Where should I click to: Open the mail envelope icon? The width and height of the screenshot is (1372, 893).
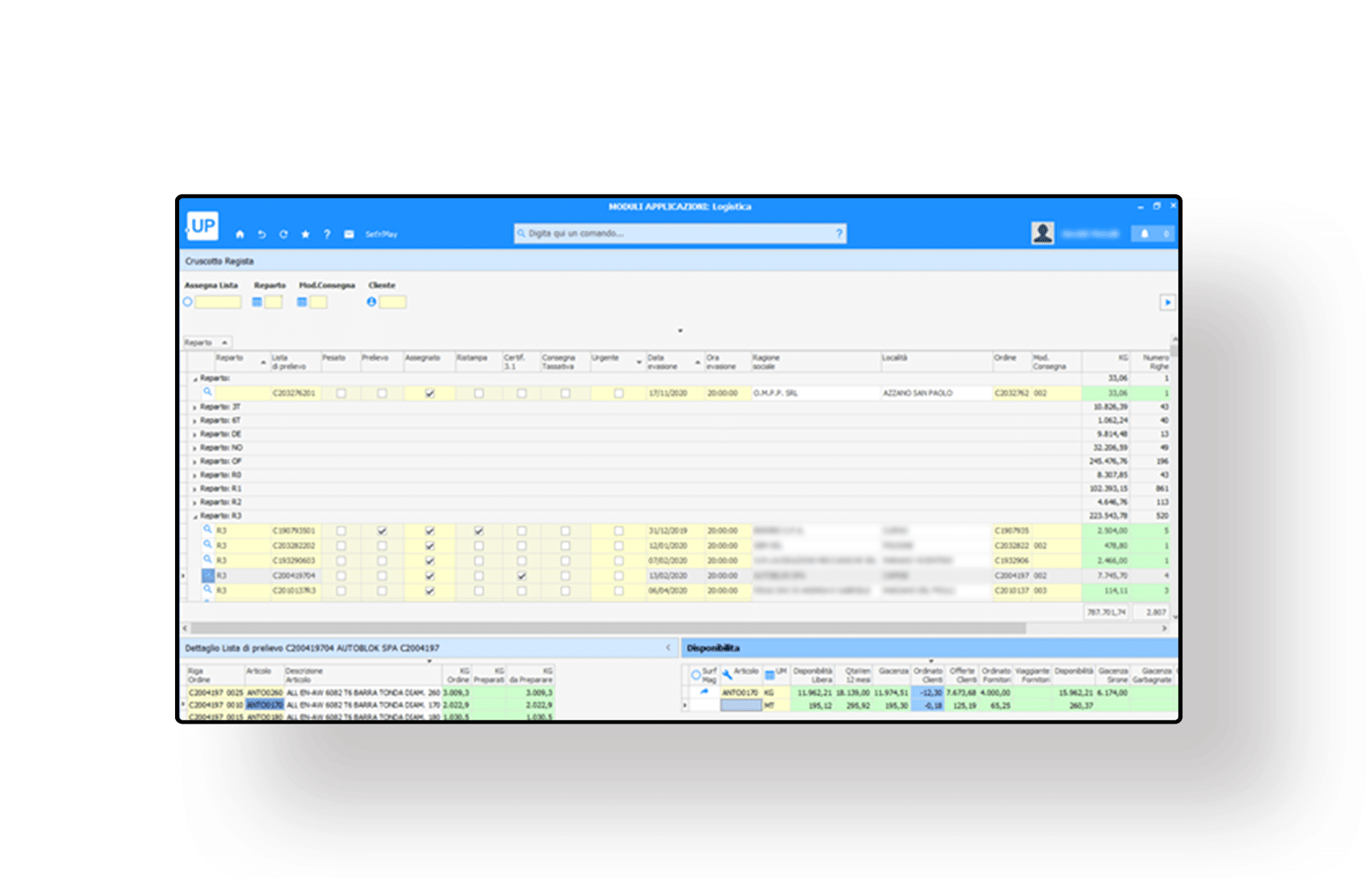click(349, 234)
